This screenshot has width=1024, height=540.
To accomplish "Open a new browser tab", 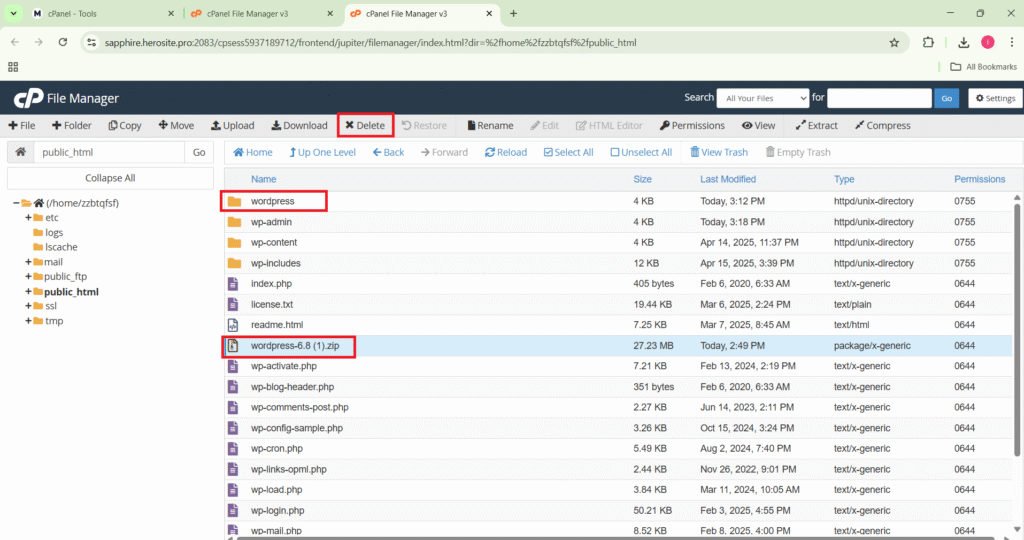I will click(513, 13).
